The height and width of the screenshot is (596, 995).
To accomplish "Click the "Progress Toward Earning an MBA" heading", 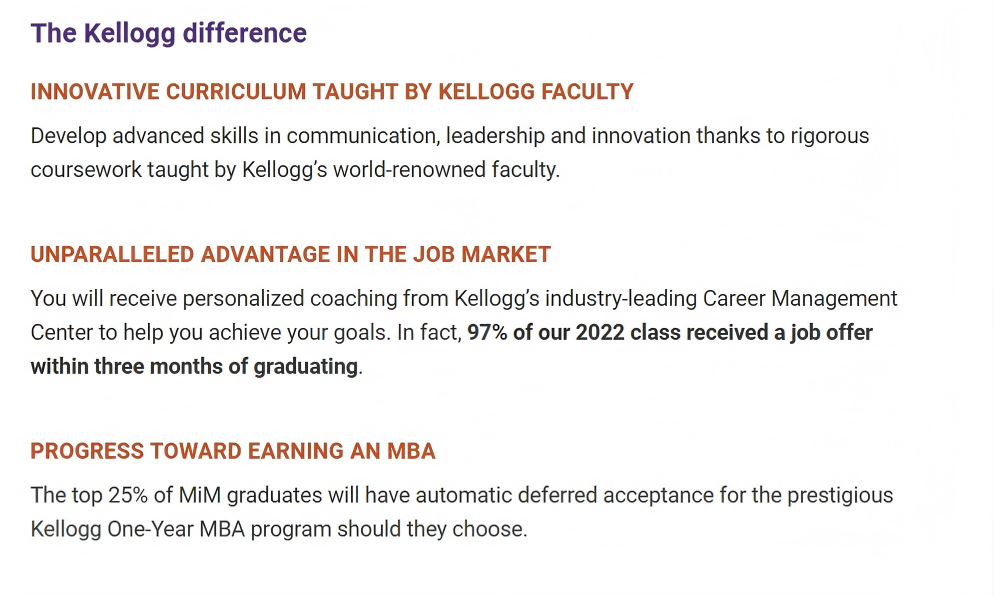I will (233, 451).
